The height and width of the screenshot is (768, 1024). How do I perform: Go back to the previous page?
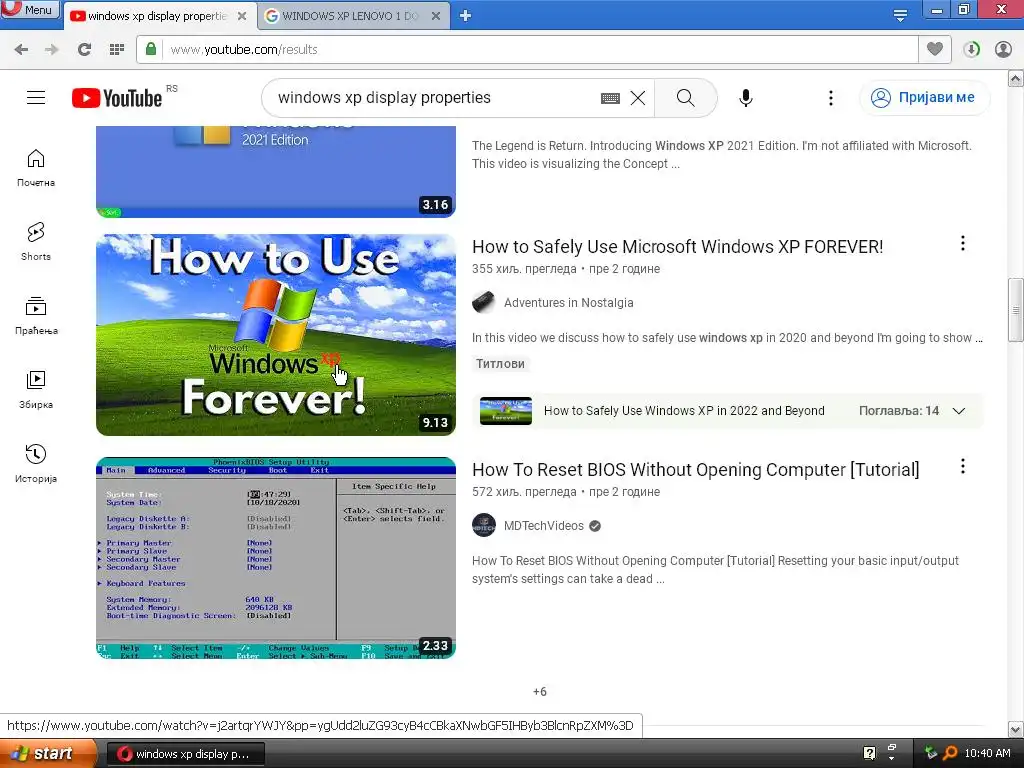21,50
